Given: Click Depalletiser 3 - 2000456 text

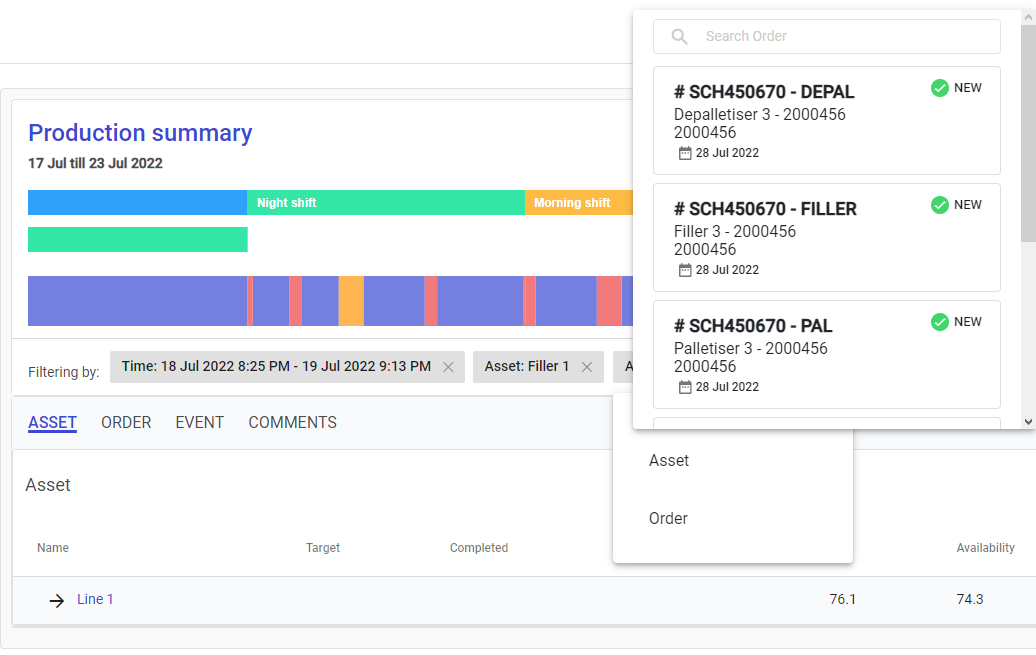Looking at the screenshot, I should pyautogui.click(x=760, y=114).
